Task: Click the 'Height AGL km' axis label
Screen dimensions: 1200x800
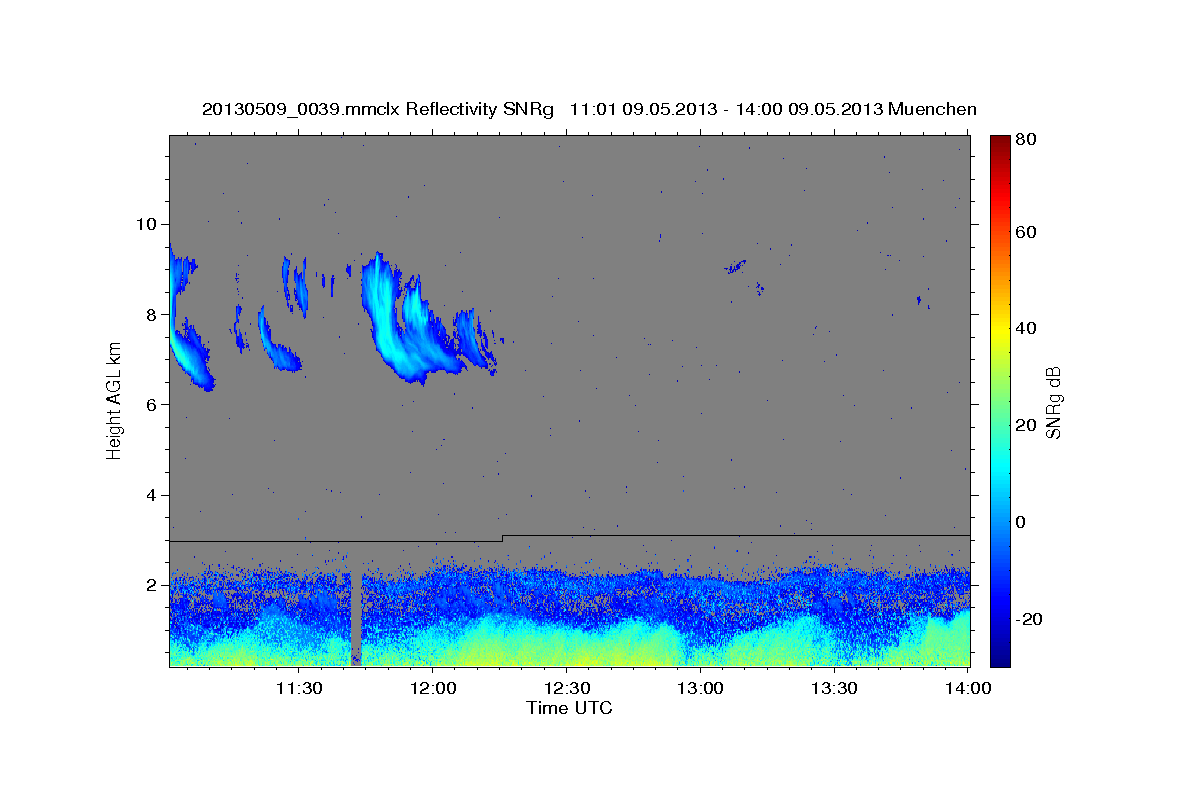Action: pos(114,401)
